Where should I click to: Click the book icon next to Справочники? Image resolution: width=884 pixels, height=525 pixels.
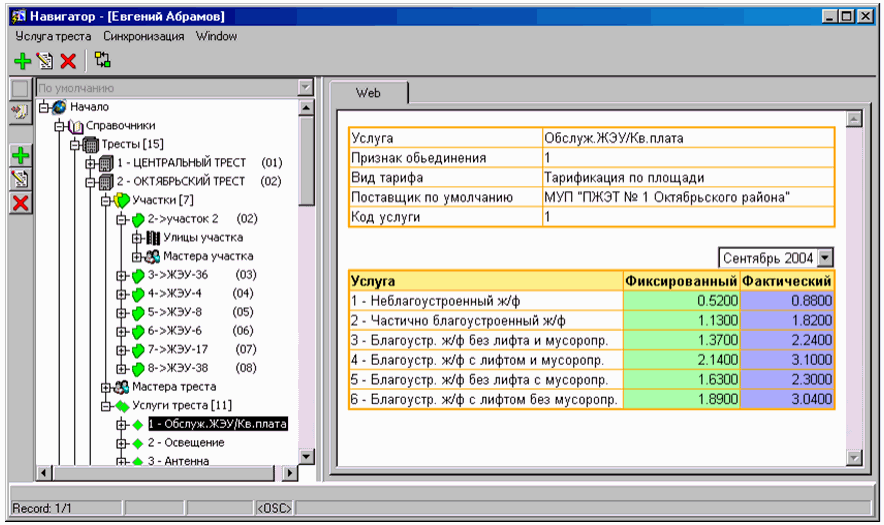pos(75,126)
